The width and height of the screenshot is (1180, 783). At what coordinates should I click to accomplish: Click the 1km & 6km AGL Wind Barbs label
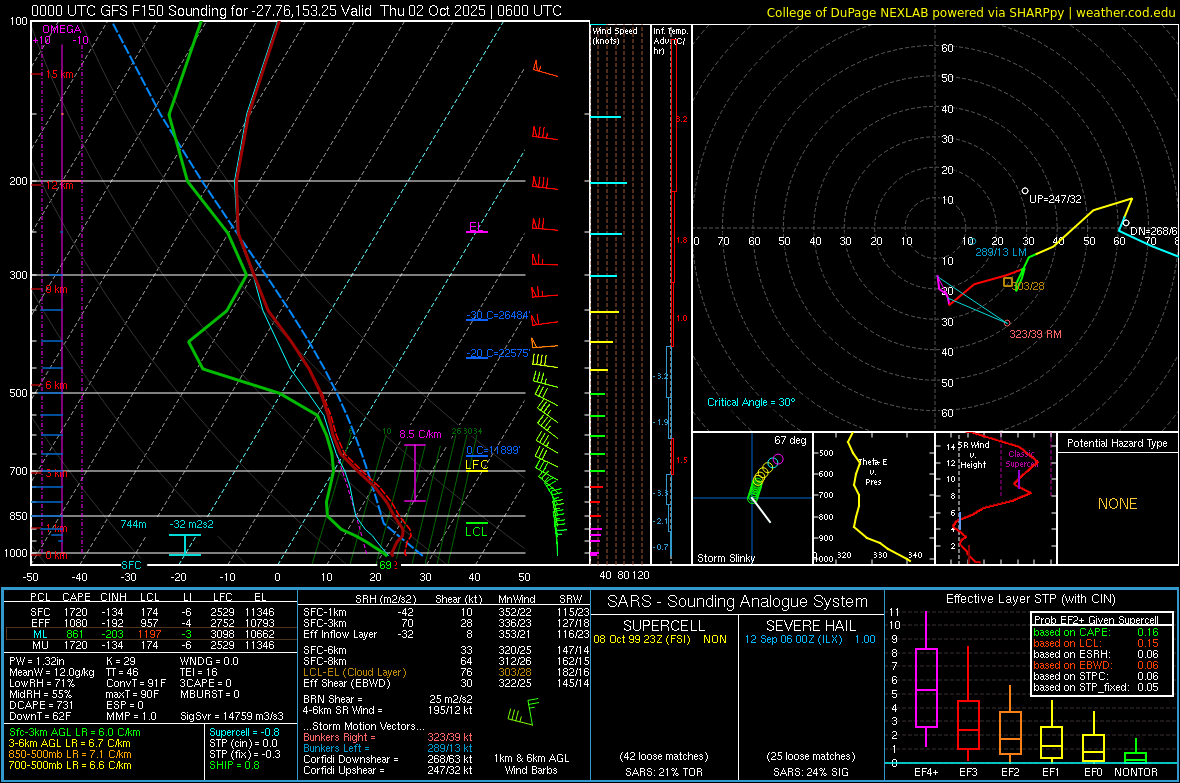coord(531,764)
